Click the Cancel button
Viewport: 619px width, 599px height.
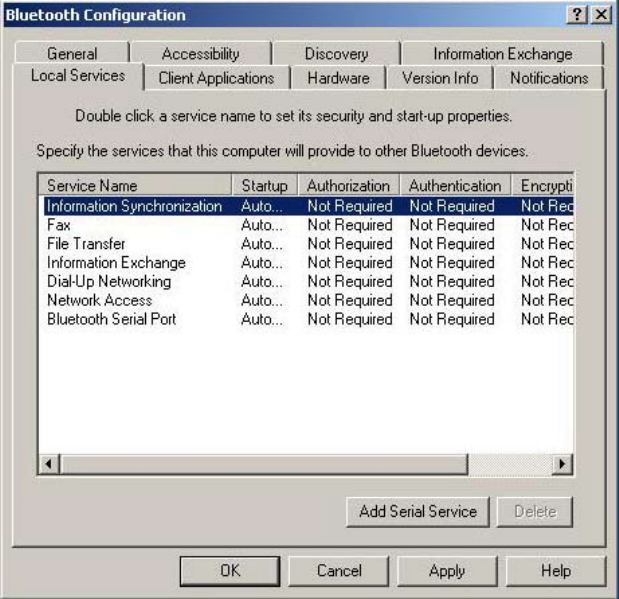coord(339,571)
